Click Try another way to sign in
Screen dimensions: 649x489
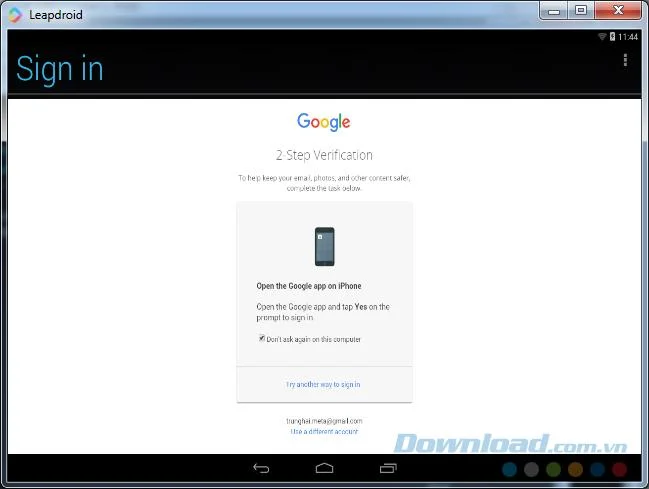323,384
